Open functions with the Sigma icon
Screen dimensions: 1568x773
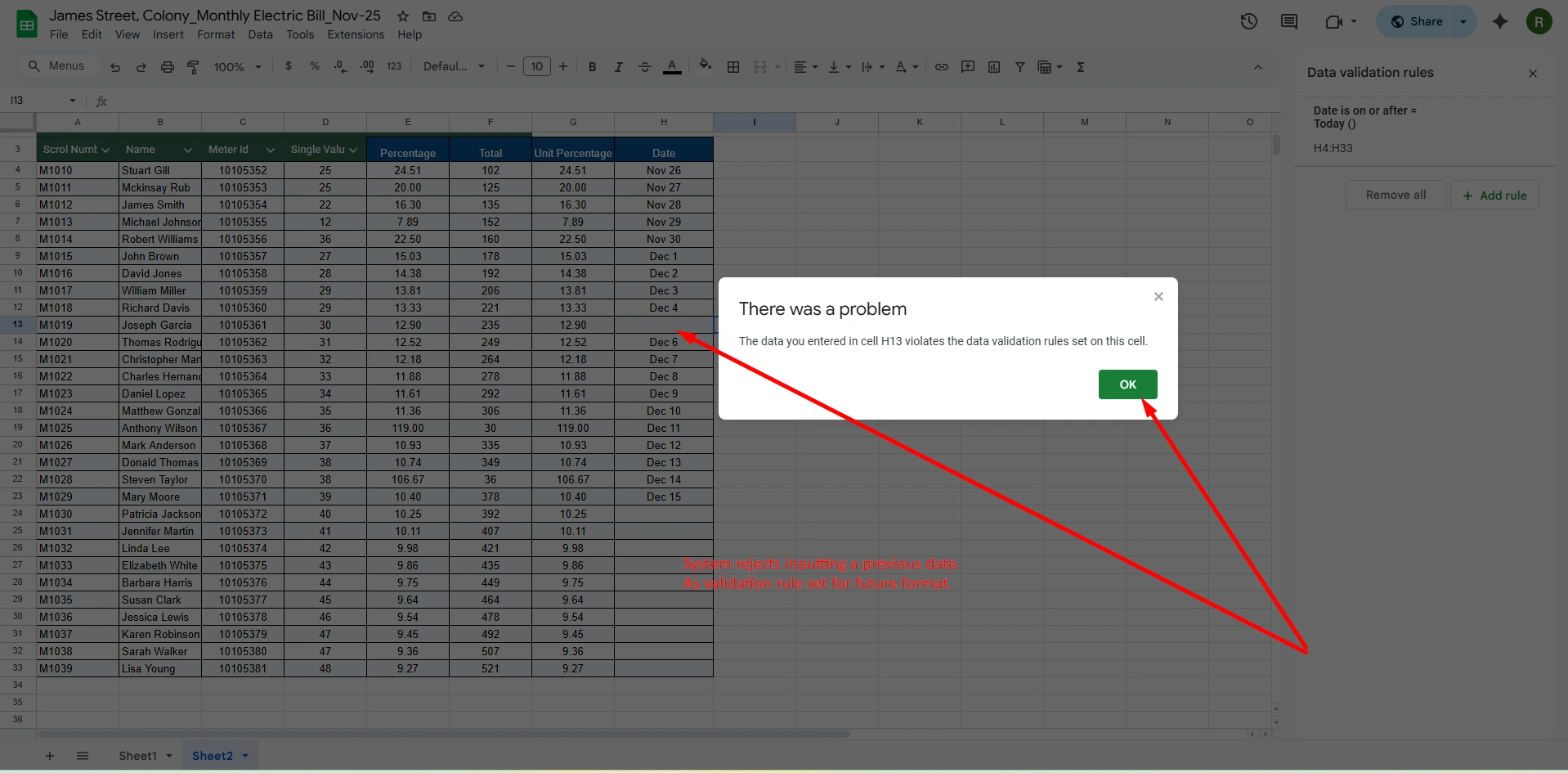1081,66
